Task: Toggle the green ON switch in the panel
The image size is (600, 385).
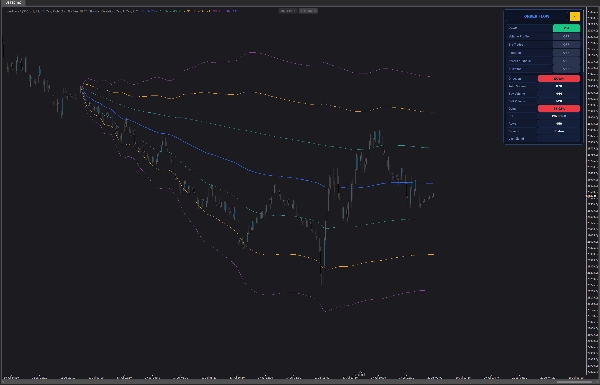Action: tap(566, 28)
